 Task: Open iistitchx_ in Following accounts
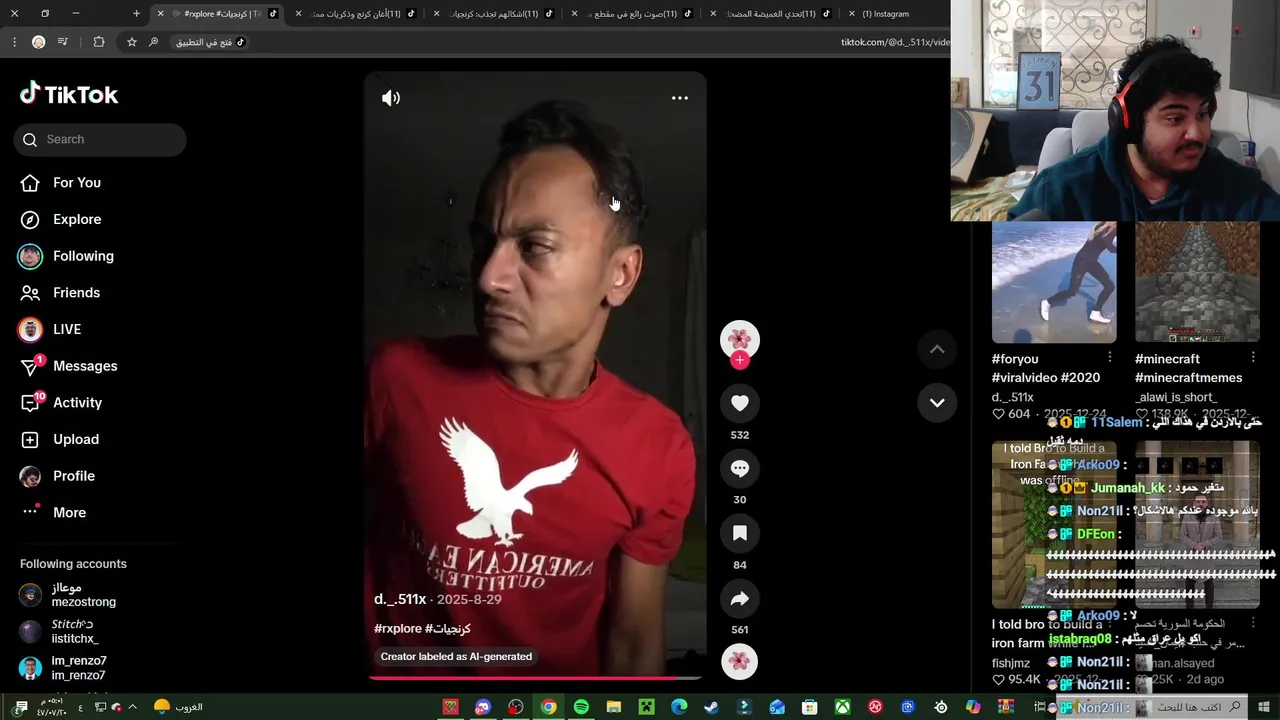pos(75,631)
